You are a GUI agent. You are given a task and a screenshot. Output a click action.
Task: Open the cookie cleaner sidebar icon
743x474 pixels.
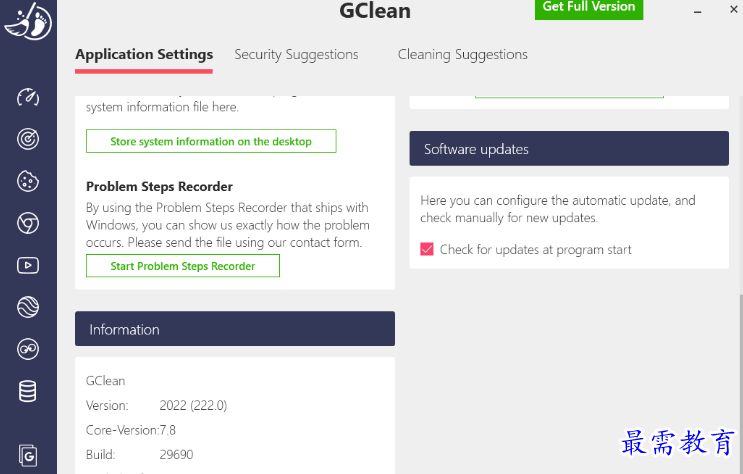point(28,181)
